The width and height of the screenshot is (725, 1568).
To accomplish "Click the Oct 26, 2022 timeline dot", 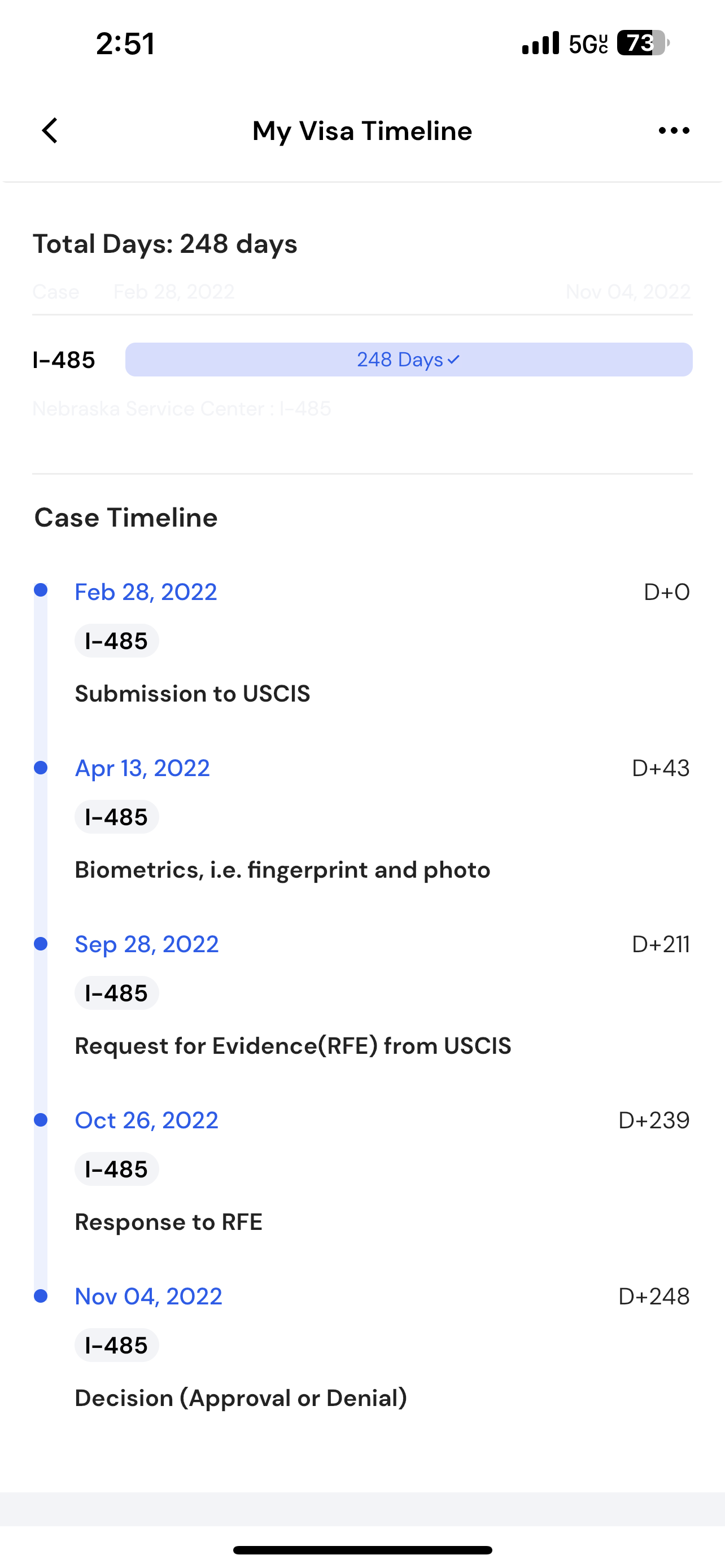I will (x=41, y=1119).
